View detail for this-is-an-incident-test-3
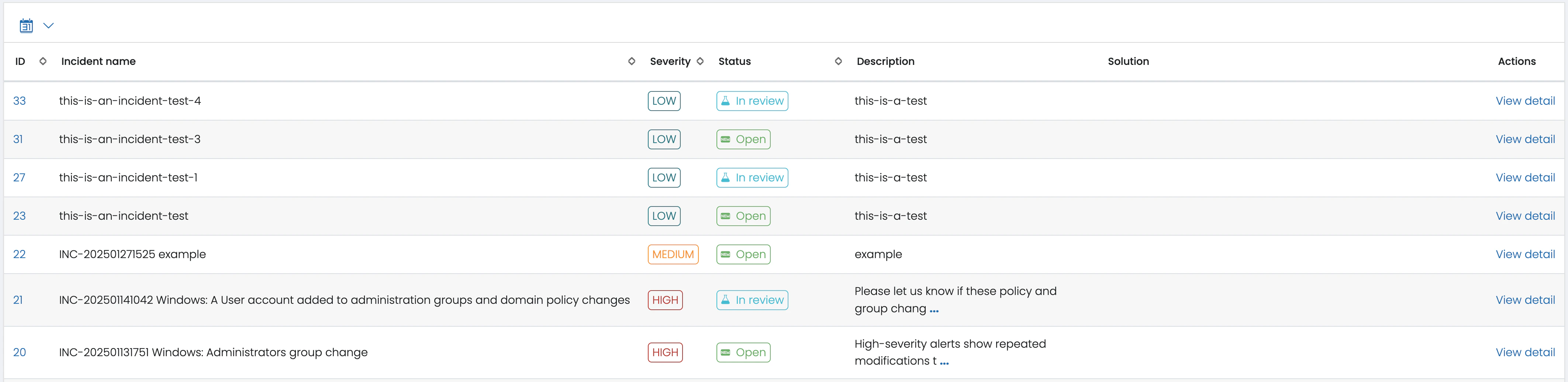Viewport: 1568px width, 382px height. click(1525, 139)
